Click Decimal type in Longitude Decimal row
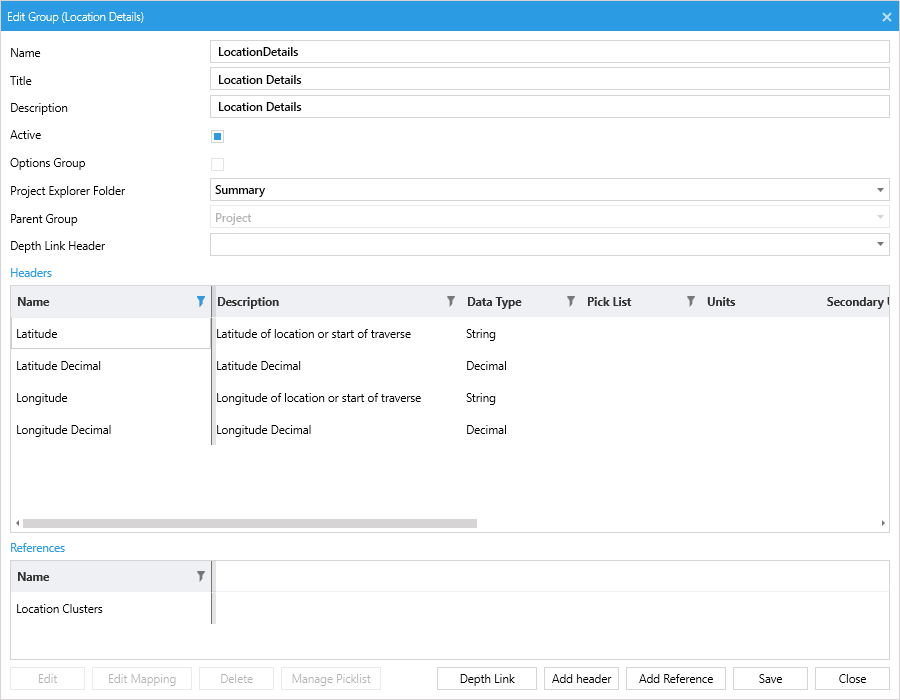 486,430
